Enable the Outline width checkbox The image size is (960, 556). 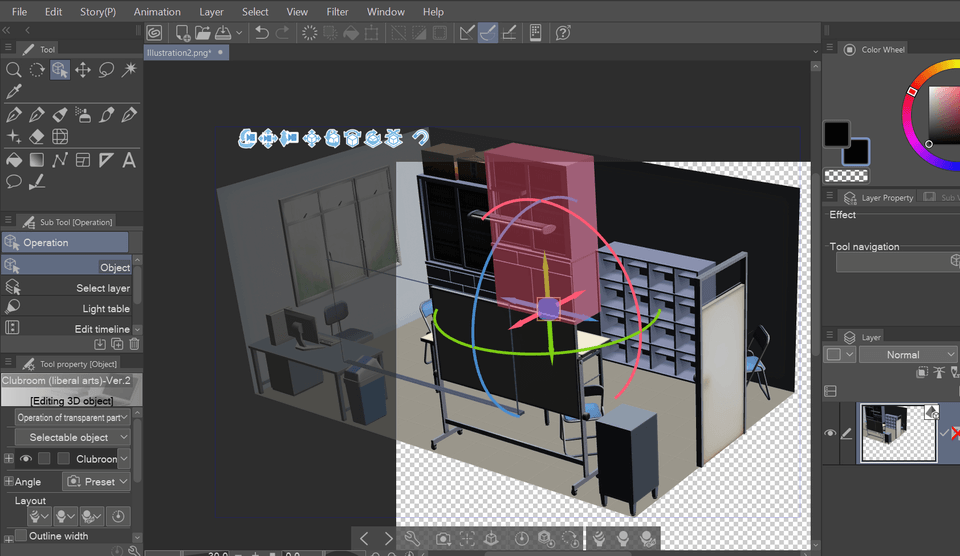(x=21, y=536)
